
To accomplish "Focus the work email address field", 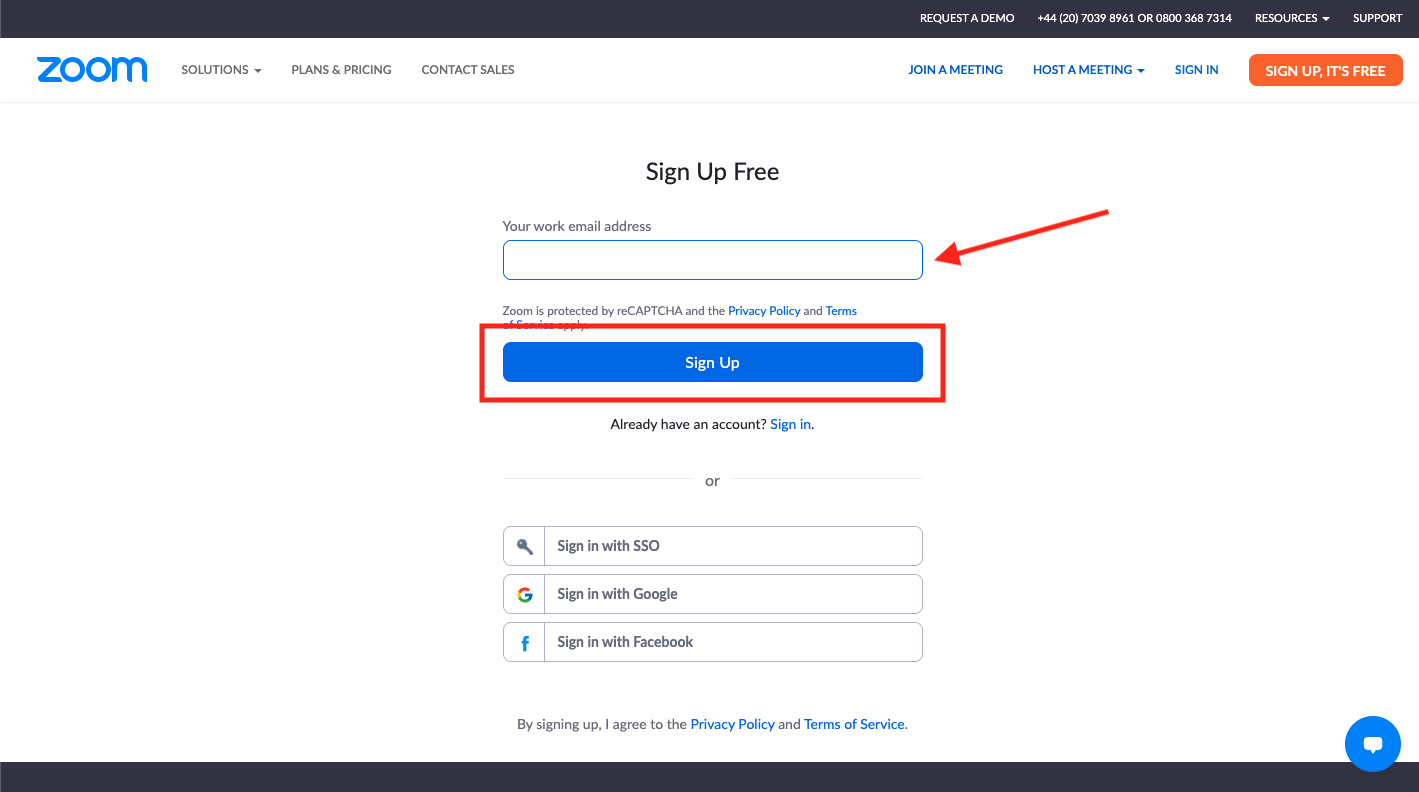I will point(712,260).
